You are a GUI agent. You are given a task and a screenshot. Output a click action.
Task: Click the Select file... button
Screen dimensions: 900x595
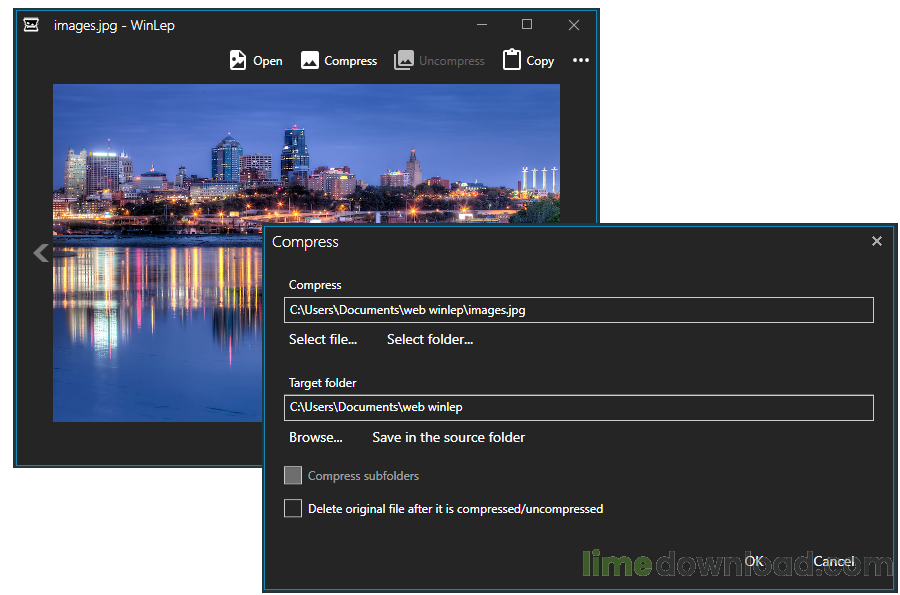[x=322, y=340]
